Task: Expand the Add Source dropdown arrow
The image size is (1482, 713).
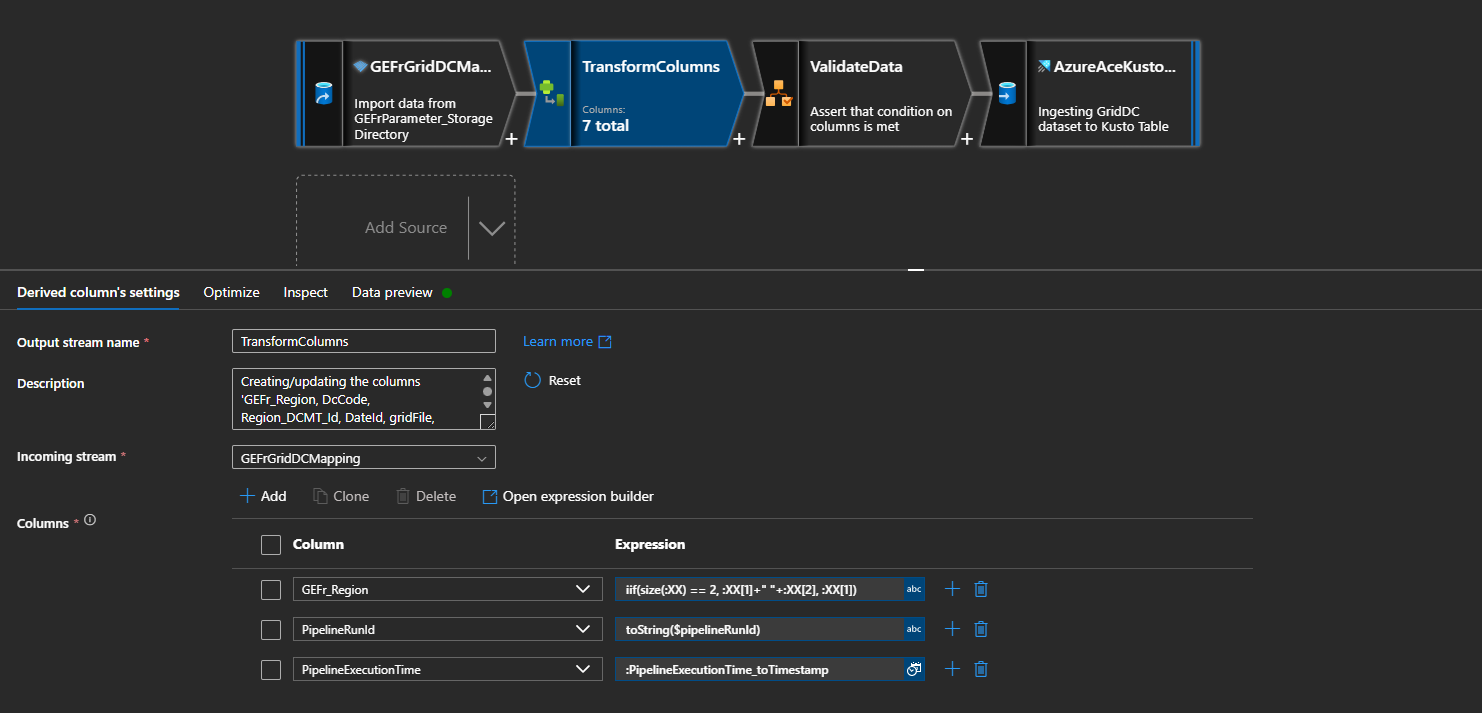Action: tap(491, 228)
